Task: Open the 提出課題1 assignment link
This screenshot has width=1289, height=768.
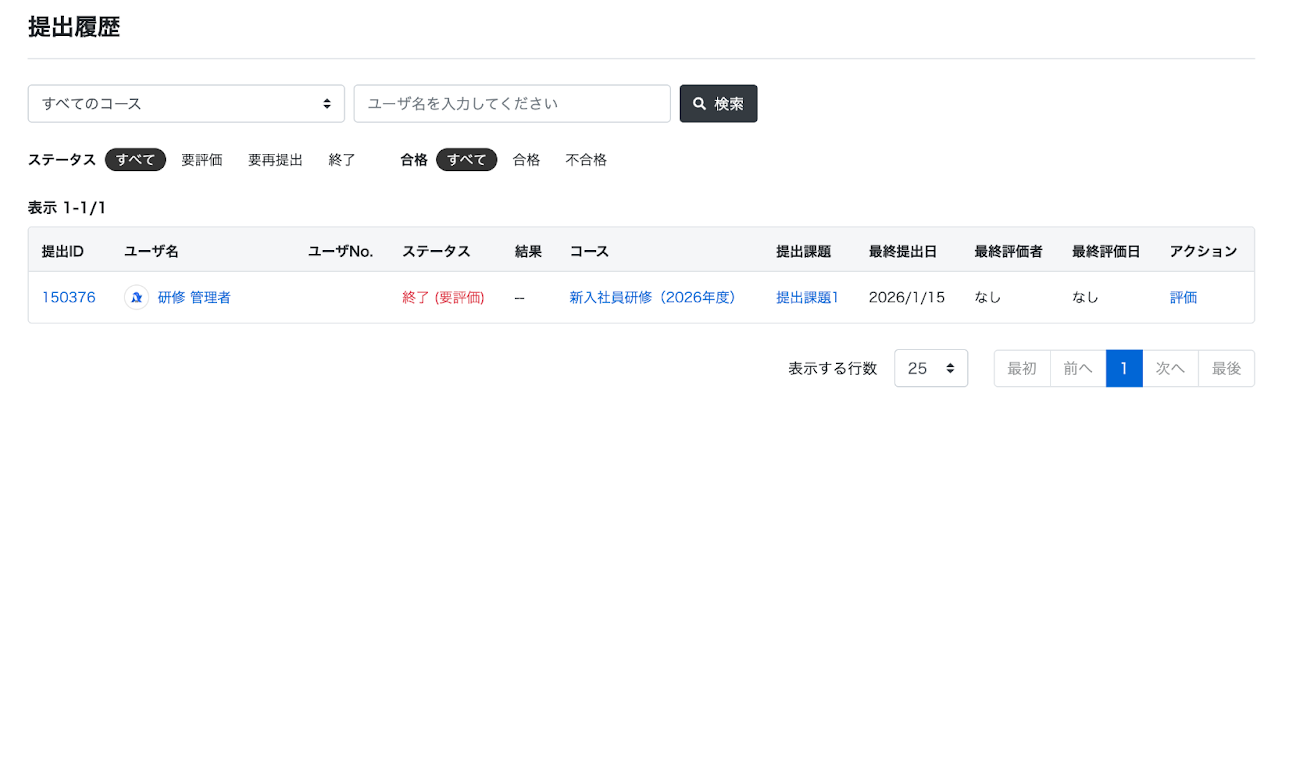Action: pyautogui.click(x=807, y=297)
